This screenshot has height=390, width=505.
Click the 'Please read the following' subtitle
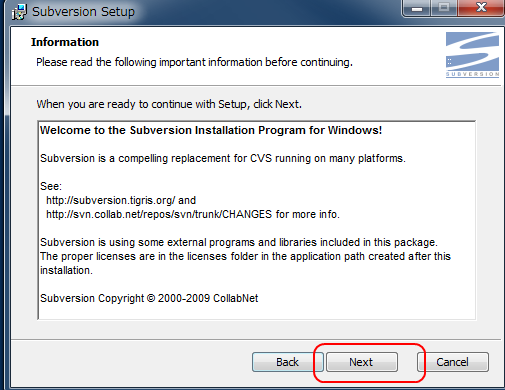(194, 62)
